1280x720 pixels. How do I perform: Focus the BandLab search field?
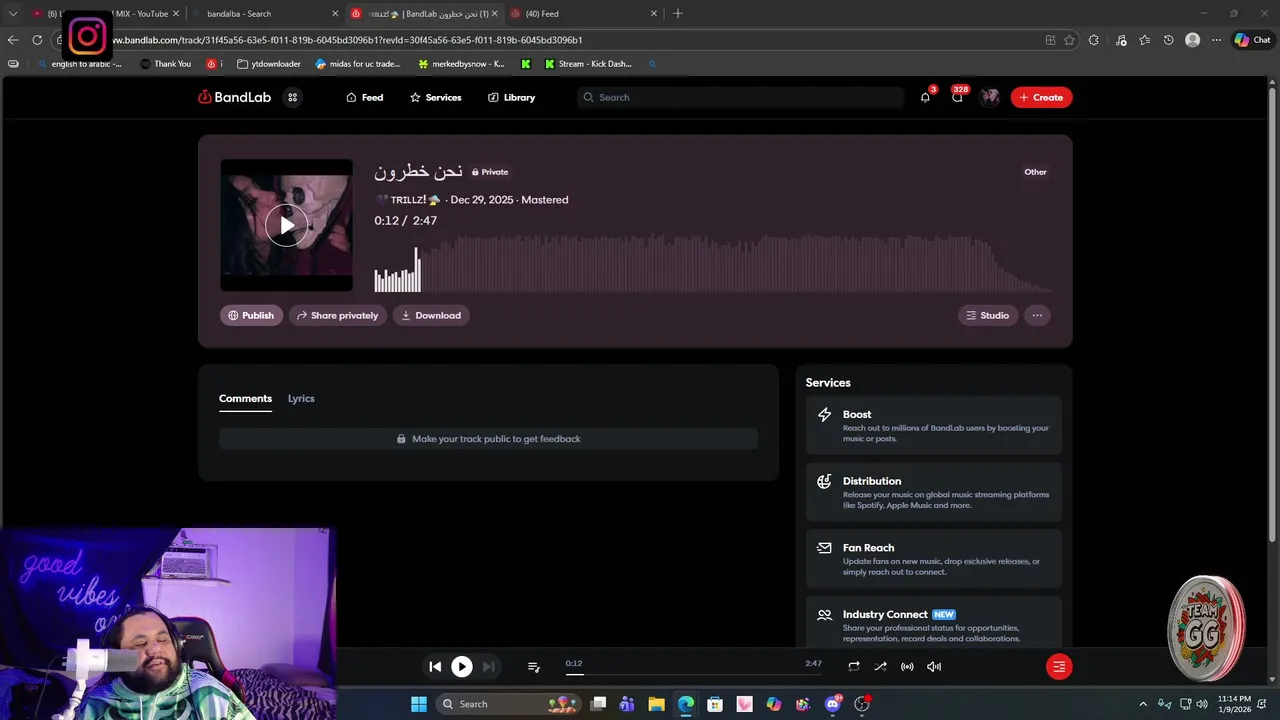[740, 97]
